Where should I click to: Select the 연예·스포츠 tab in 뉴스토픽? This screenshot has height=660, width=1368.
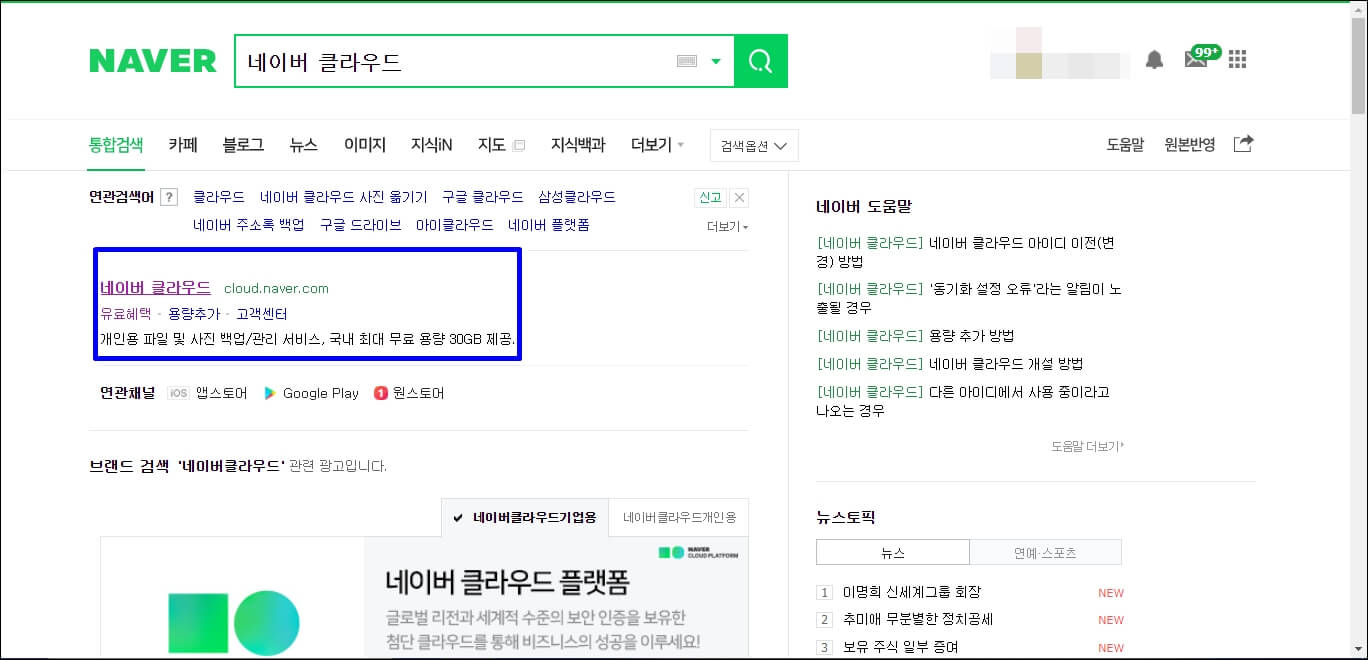pos(1045,552)
